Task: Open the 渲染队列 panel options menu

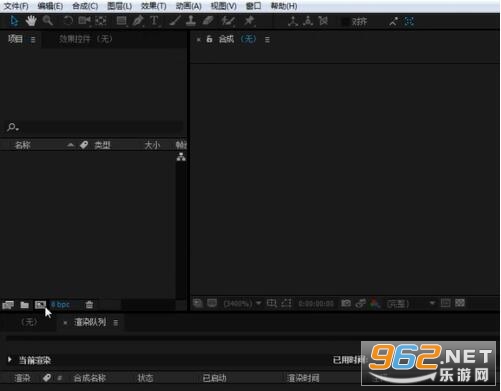Action: [116, 323]
